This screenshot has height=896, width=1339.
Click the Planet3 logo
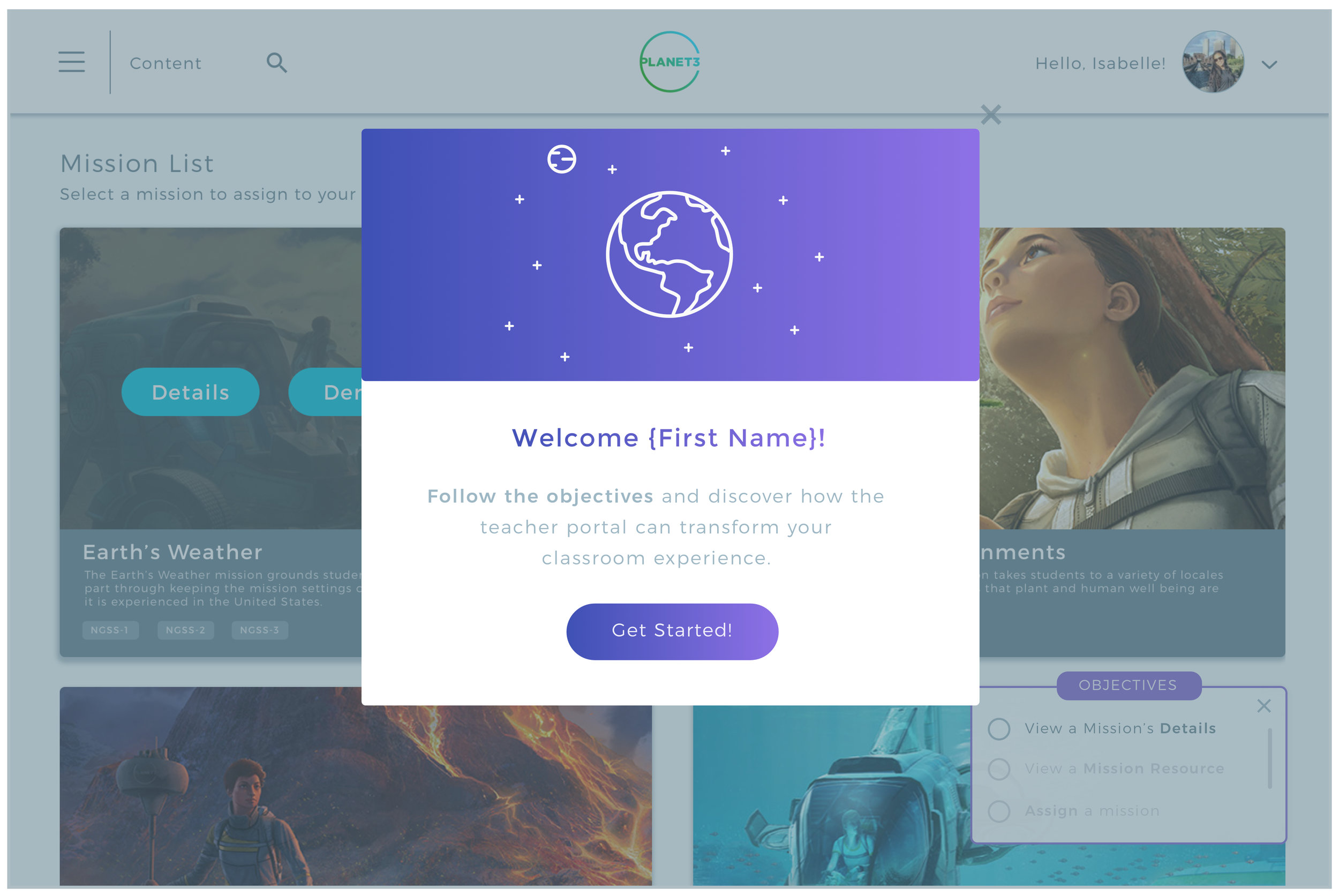[x=670, y=62]
